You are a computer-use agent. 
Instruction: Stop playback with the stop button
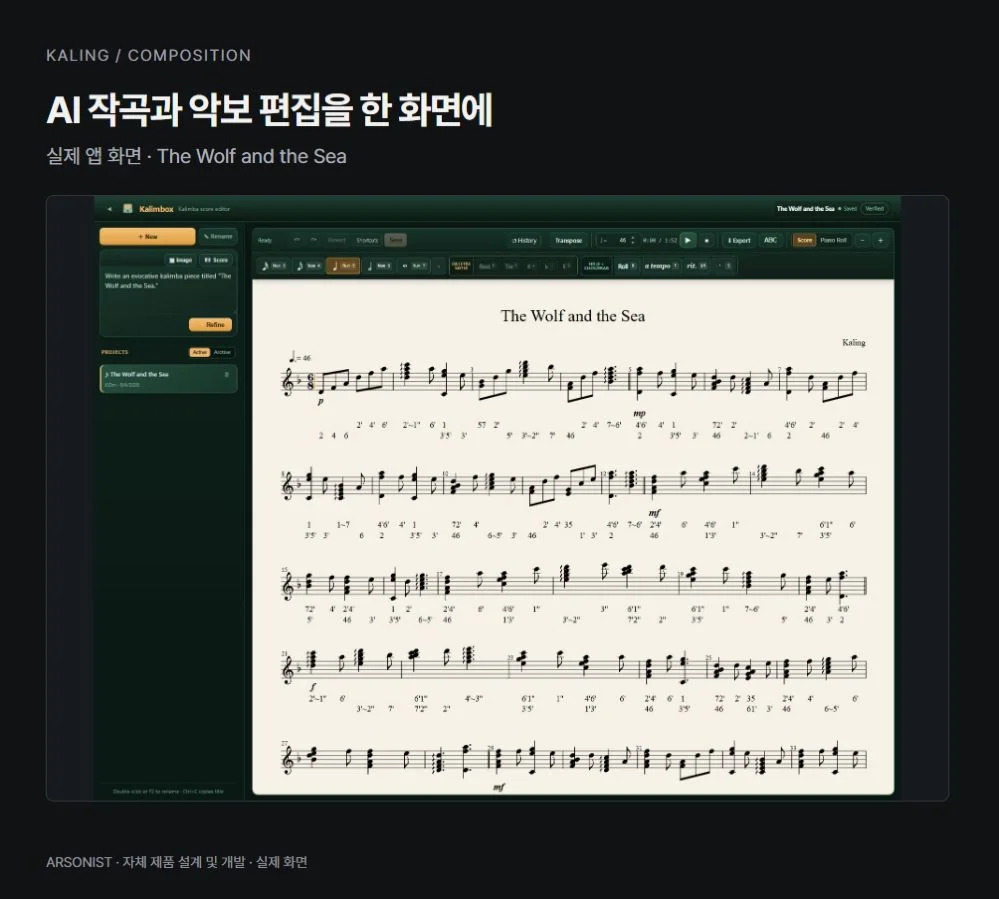click(707, 241)
